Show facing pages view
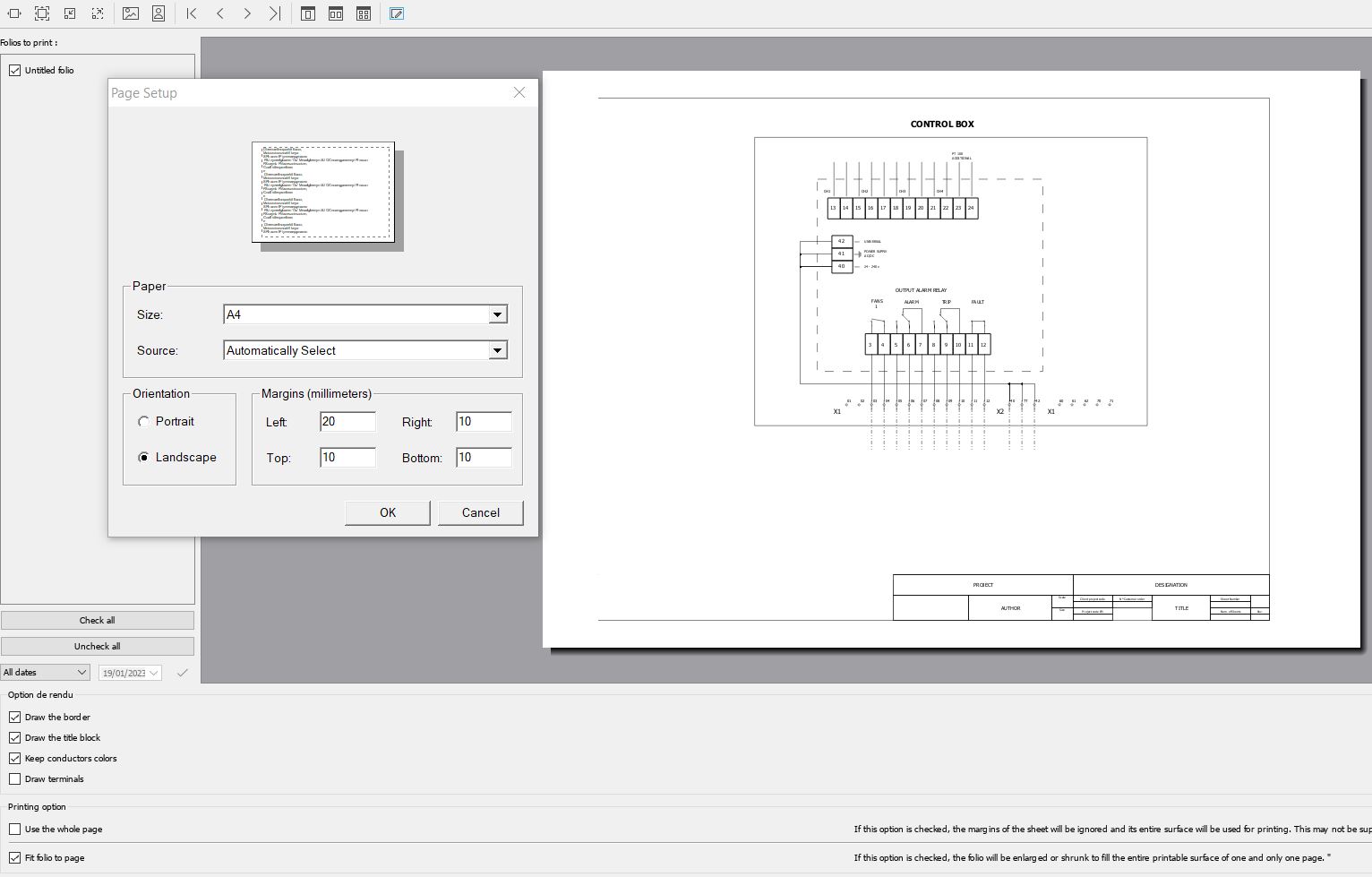 pos(336,13)
